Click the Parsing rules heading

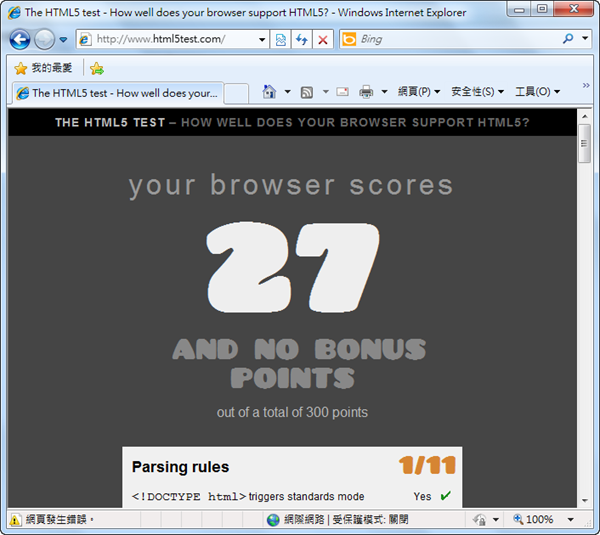(x=180, y=467)
